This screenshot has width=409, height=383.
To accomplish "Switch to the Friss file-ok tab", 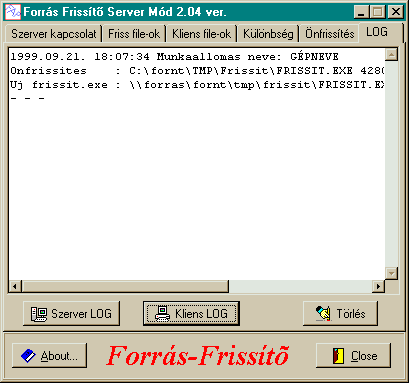I will pos(134,34).
